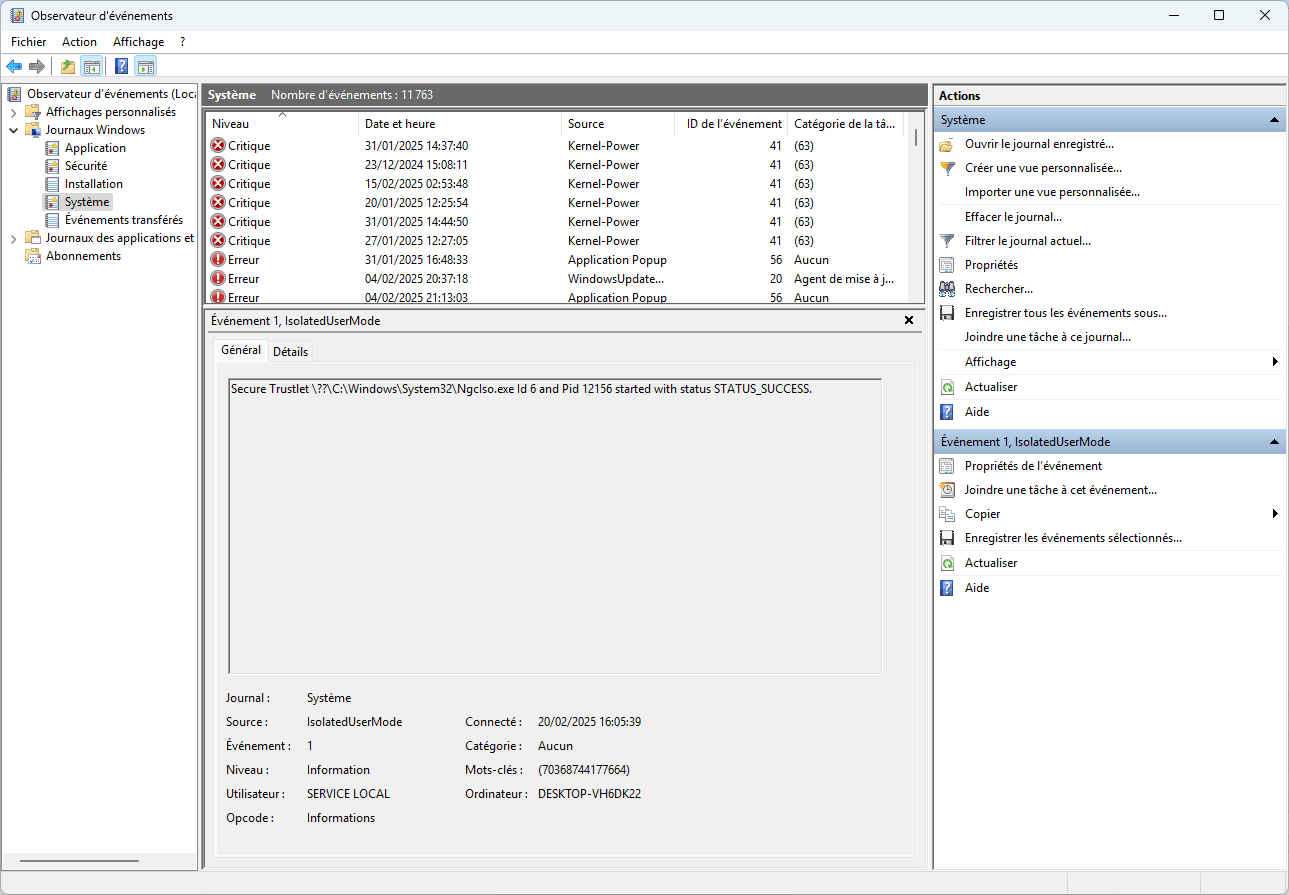
Task: Open the Fichier menu
Action: tap(29, 42)
